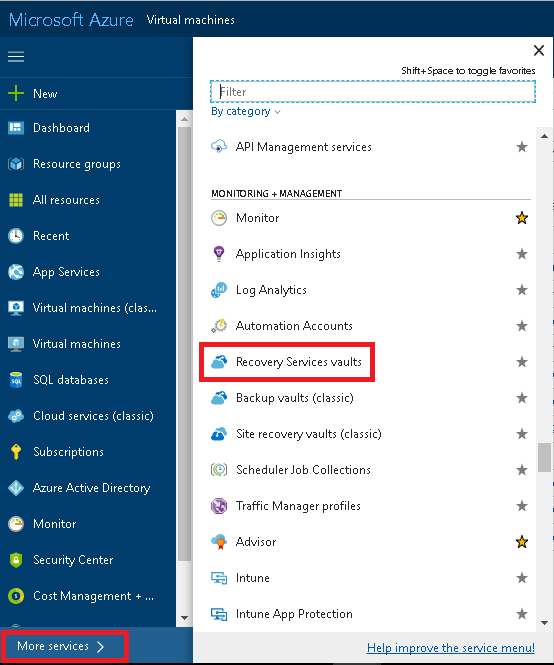This screenshot has width=554, height=665.
Task: Click the Microsoft Azure logo text
Action: point(71,20)
